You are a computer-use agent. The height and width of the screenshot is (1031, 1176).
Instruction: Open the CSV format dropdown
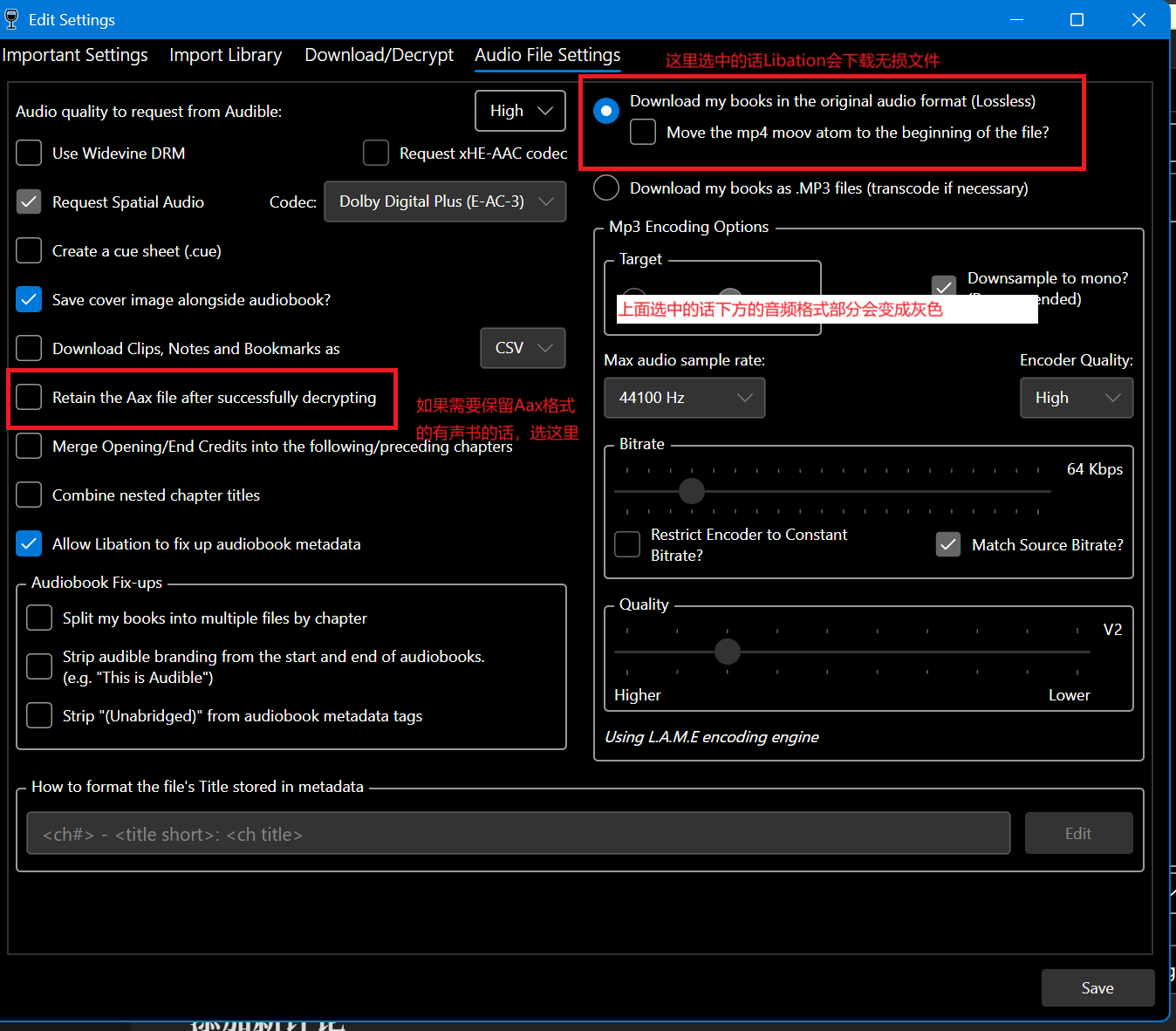pyautogui.click(x=523, y=348)
